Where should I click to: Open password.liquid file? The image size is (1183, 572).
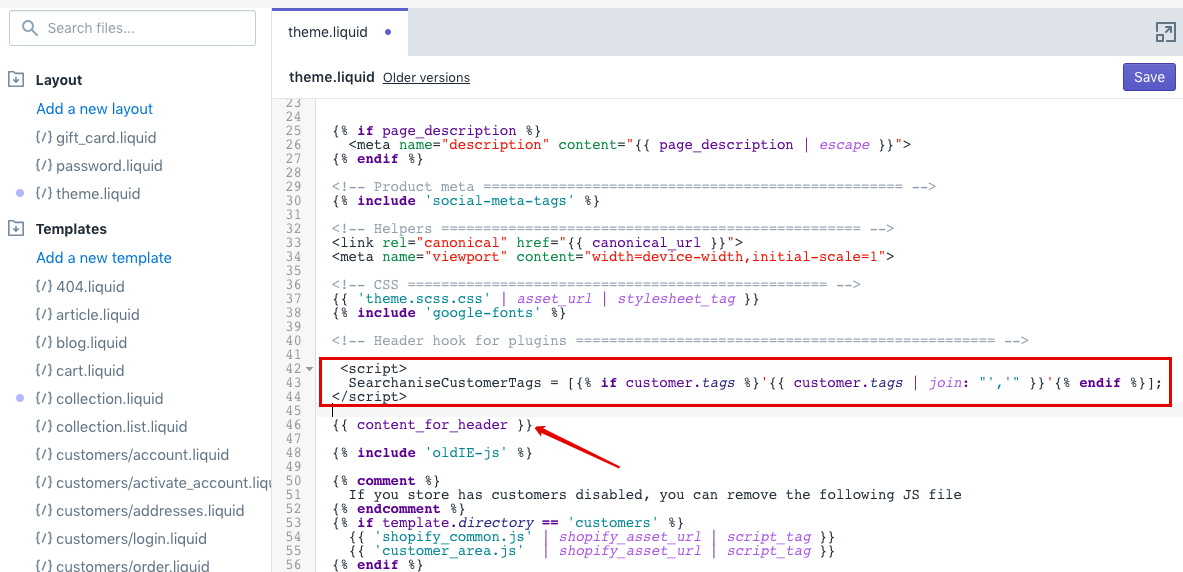[x=109, y=165]
